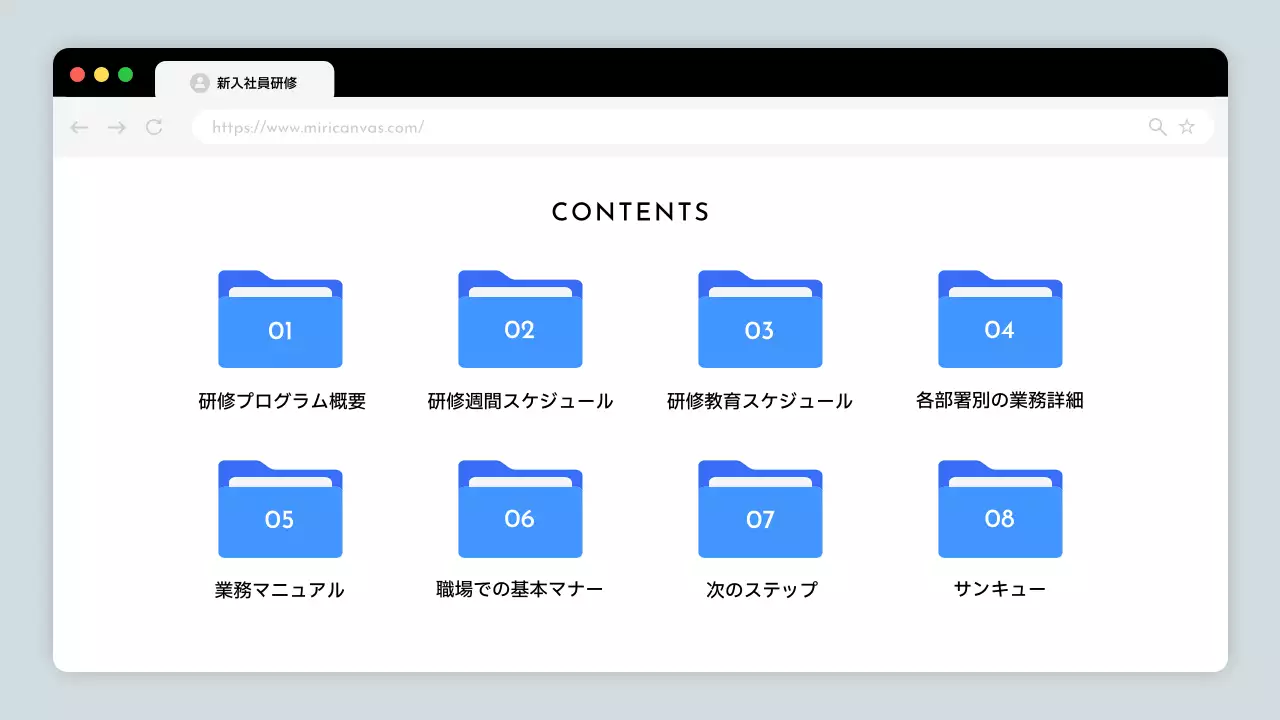
Task: Click the user avatar on the browser tab
Action: (x=199, y=82)
